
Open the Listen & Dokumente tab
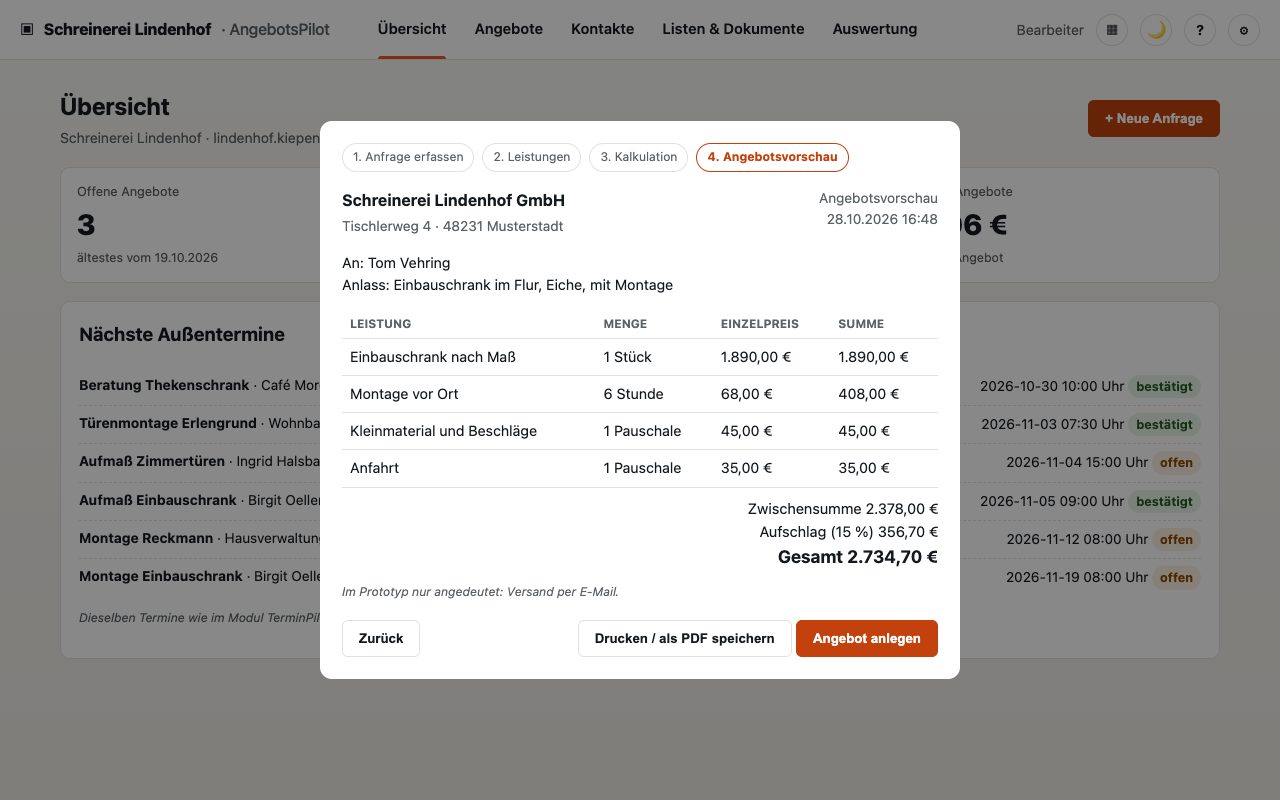click(x=733, y=29)
